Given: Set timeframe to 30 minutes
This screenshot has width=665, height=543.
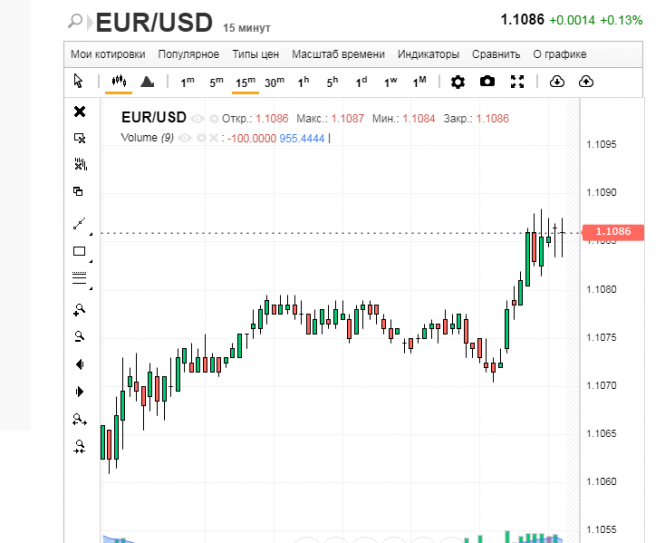Looking at the screenshot, I should click(x=274, y=82).
